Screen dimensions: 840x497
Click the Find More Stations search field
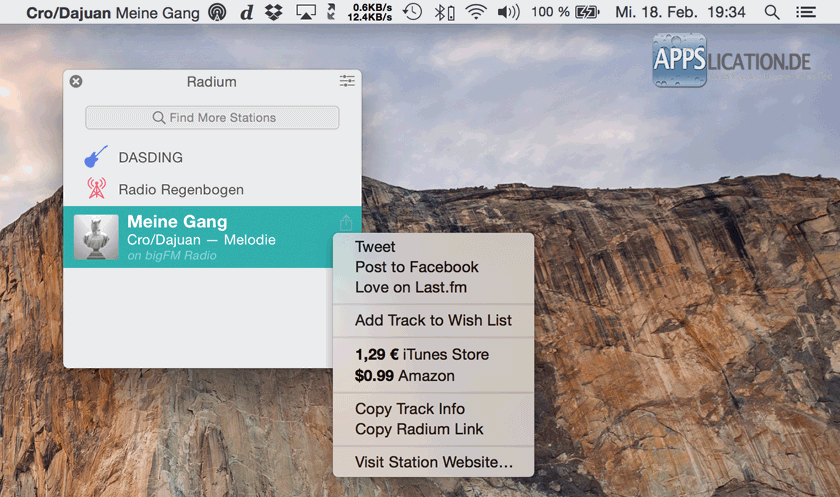(x=212, y=117)
